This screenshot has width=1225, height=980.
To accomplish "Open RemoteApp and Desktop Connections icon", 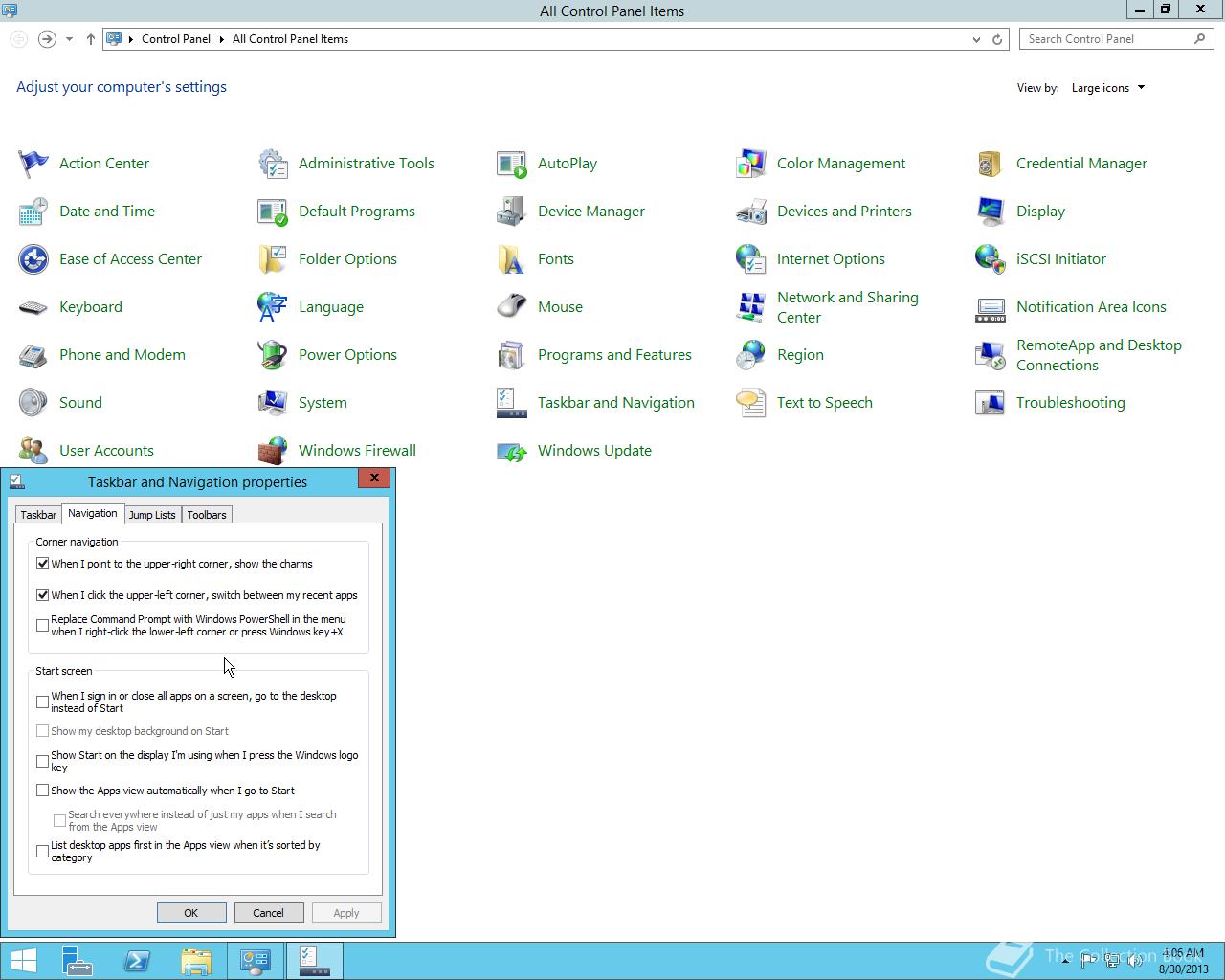I will [x=991, y=355].
